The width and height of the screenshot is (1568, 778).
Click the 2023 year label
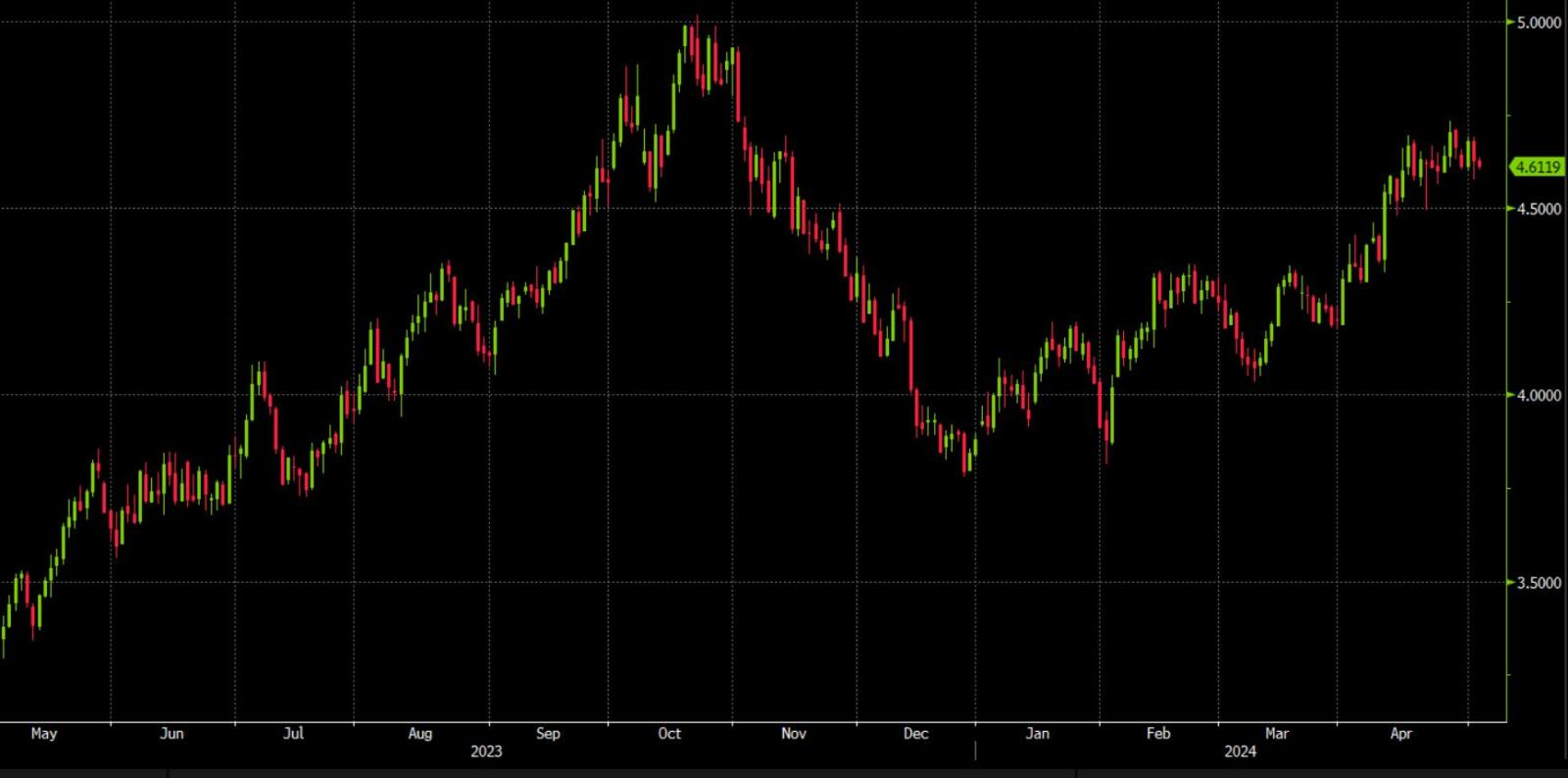tap(486, 752)
